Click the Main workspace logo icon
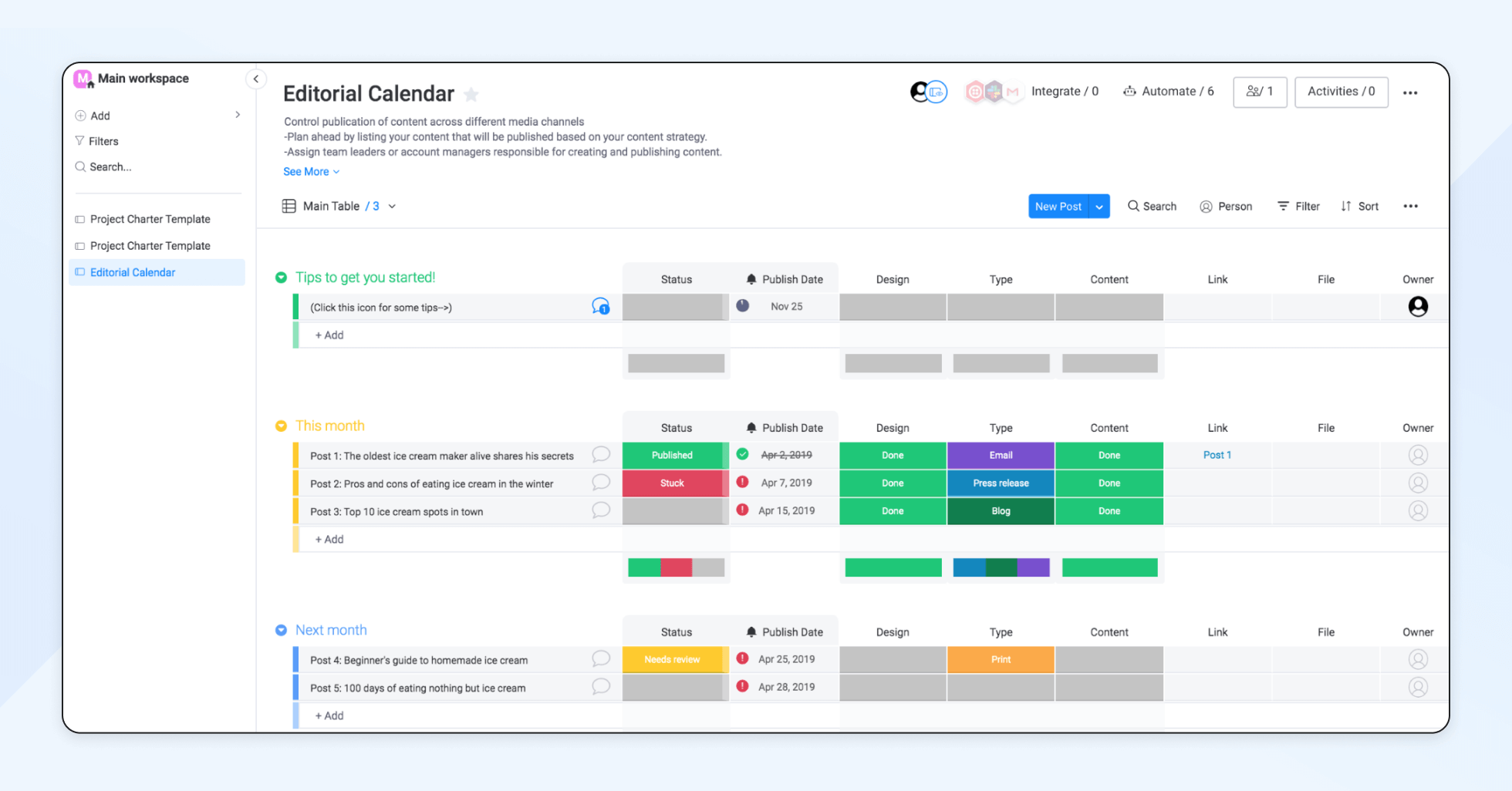Viewport: 1512px width, 791px height. 83,79
